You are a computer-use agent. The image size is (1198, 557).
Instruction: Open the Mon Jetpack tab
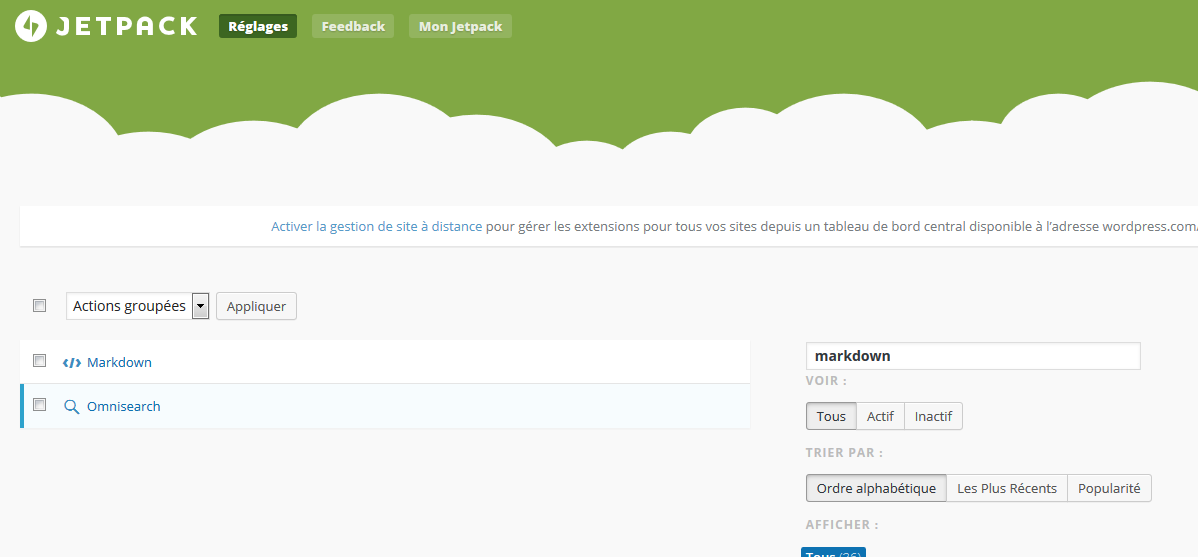[x=461, y=26]
